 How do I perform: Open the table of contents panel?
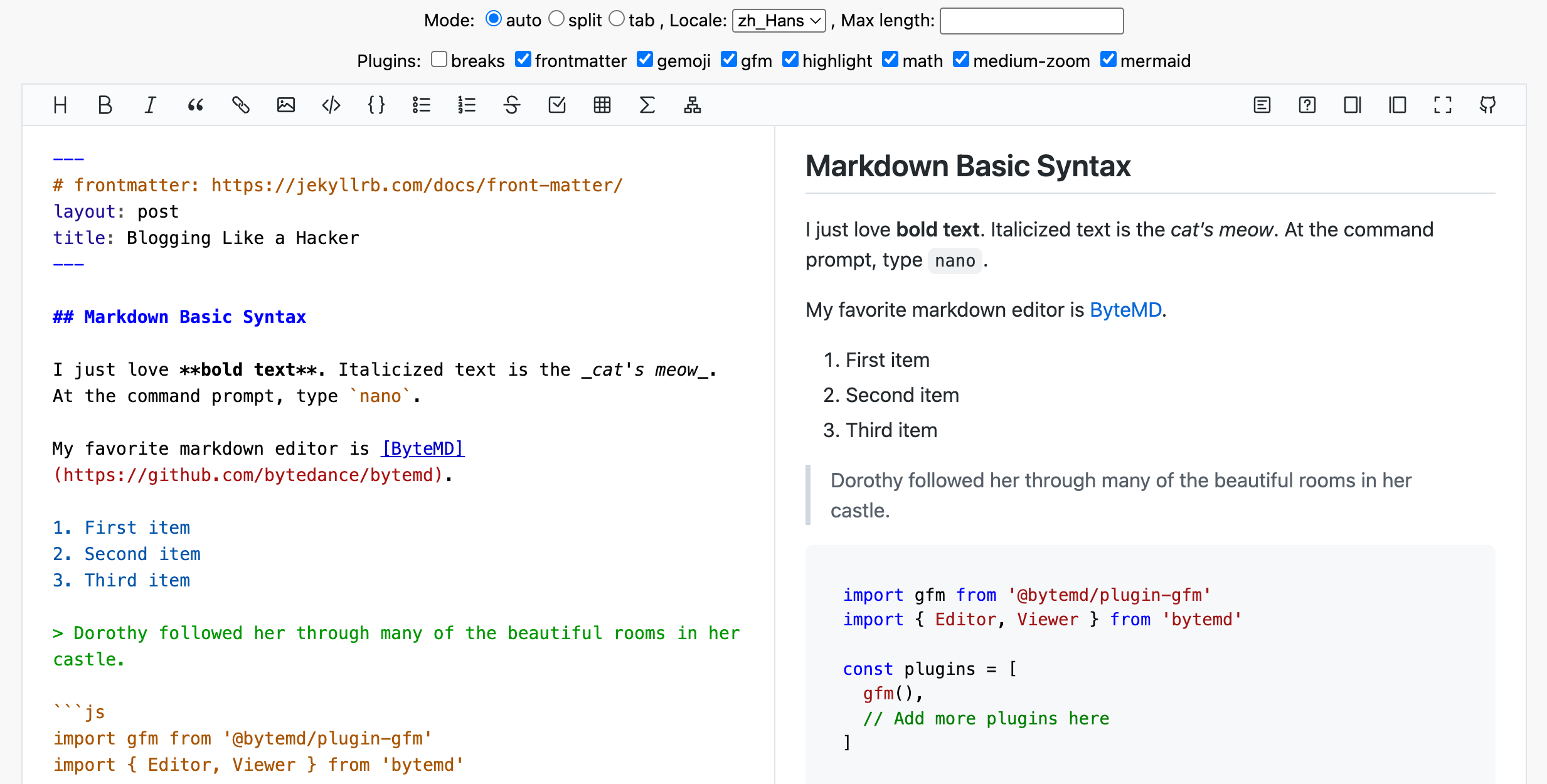coord(1262,105)
